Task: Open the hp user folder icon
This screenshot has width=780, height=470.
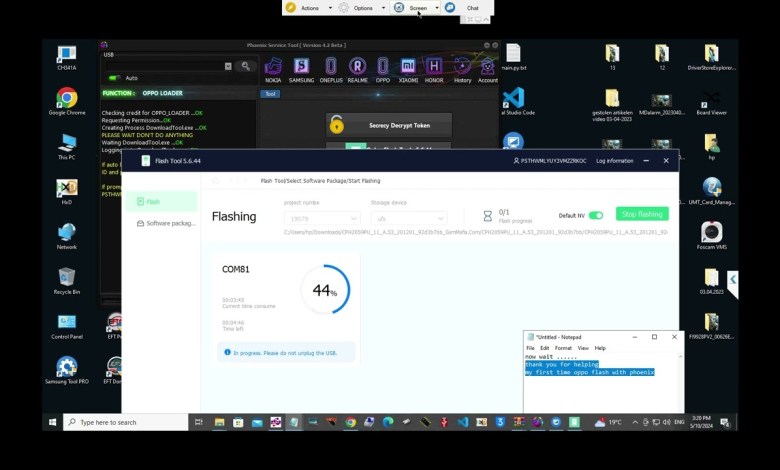Action: [711, 147]
